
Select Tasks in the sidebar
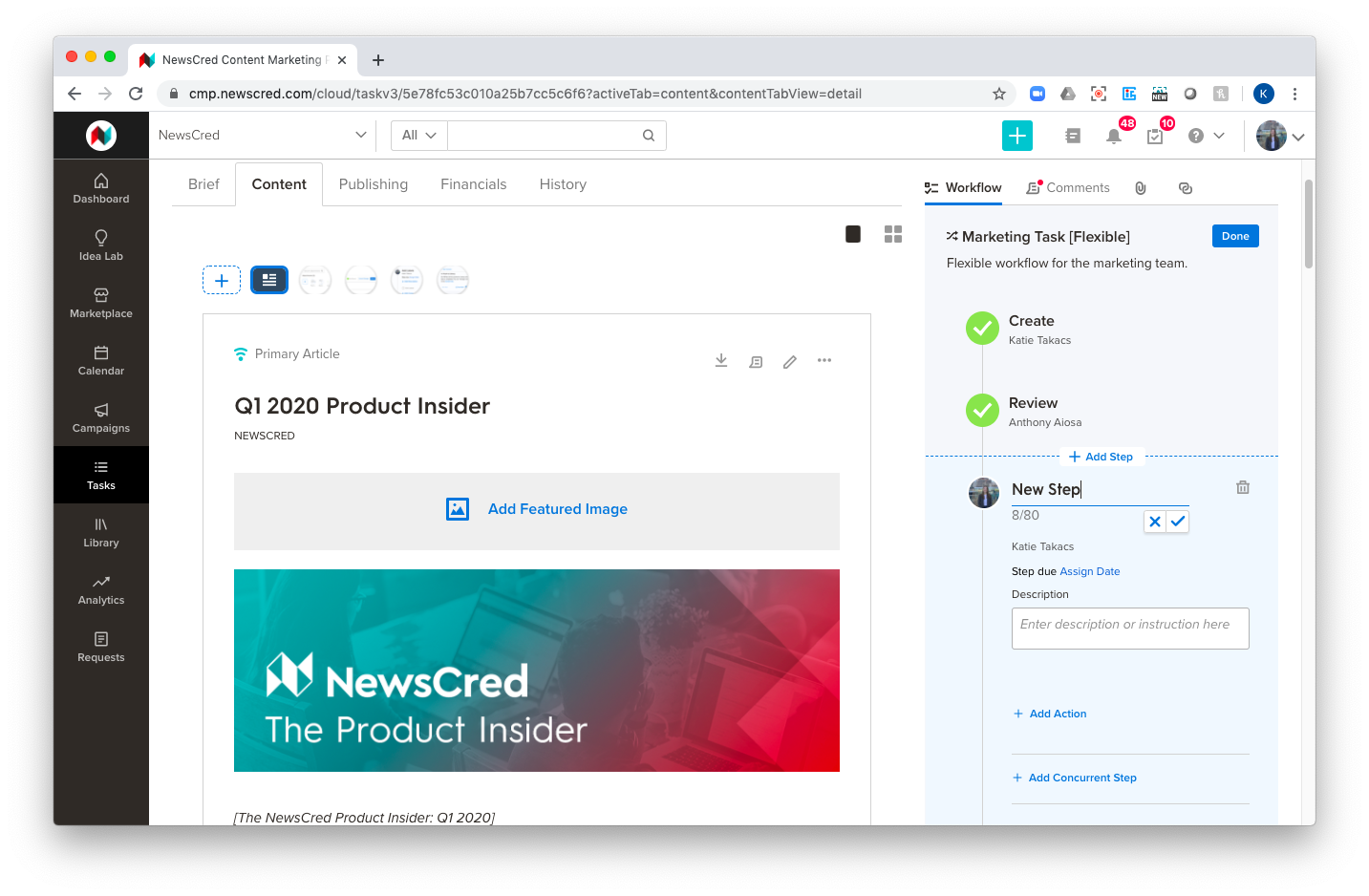[x=101, y=475]
